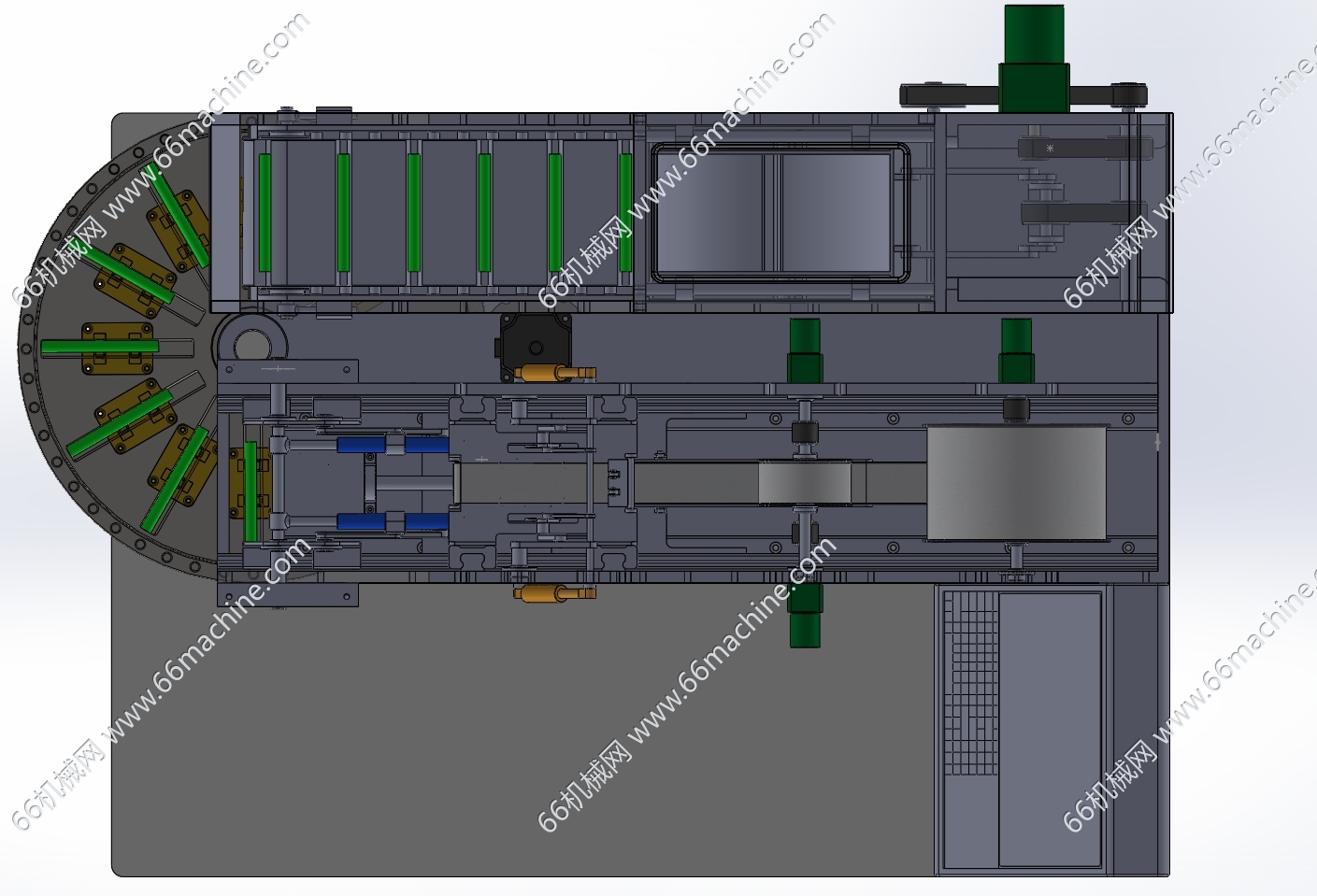Click the cabinet door panel beside the grille

[x=1050, y=729]
